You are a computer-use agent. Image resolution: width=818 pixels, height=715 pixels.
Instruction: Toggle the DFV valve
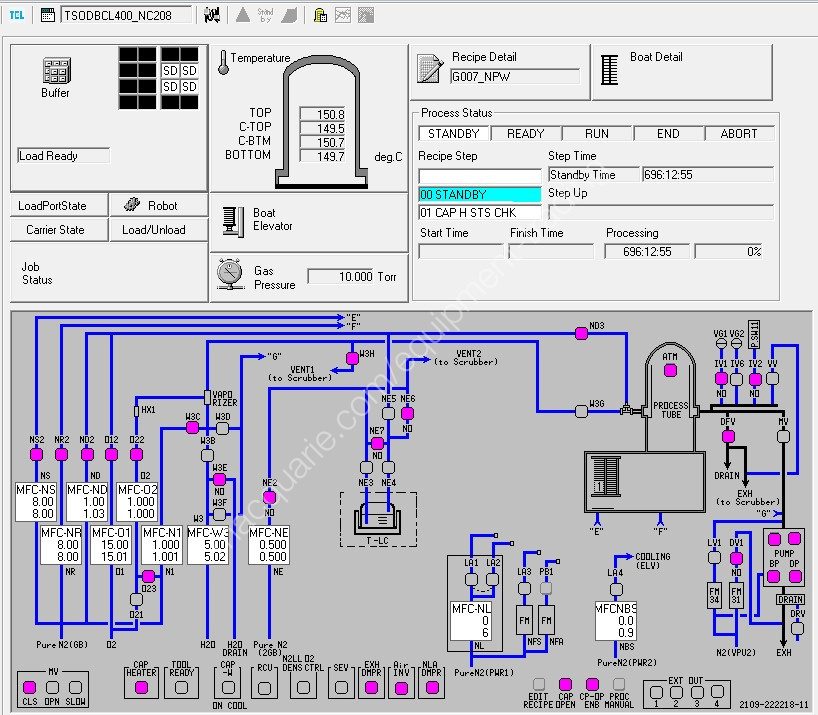pos(728,436)
